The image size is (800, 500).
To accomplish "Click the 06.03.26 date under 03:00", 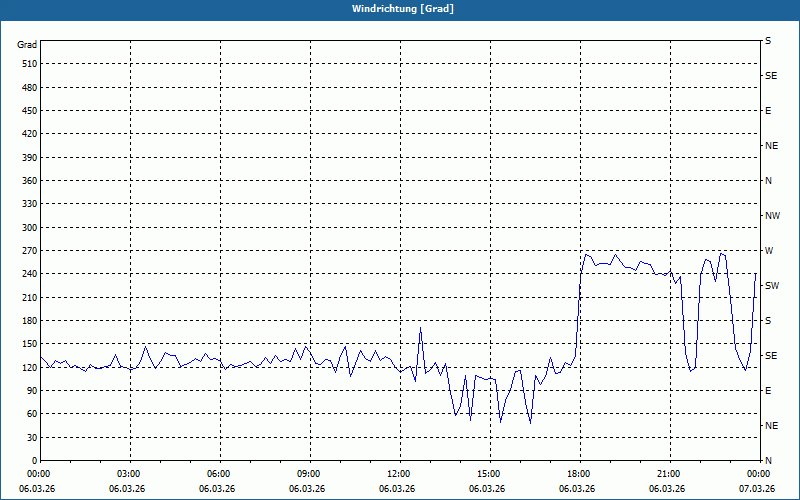I will (x=127, y=489).
